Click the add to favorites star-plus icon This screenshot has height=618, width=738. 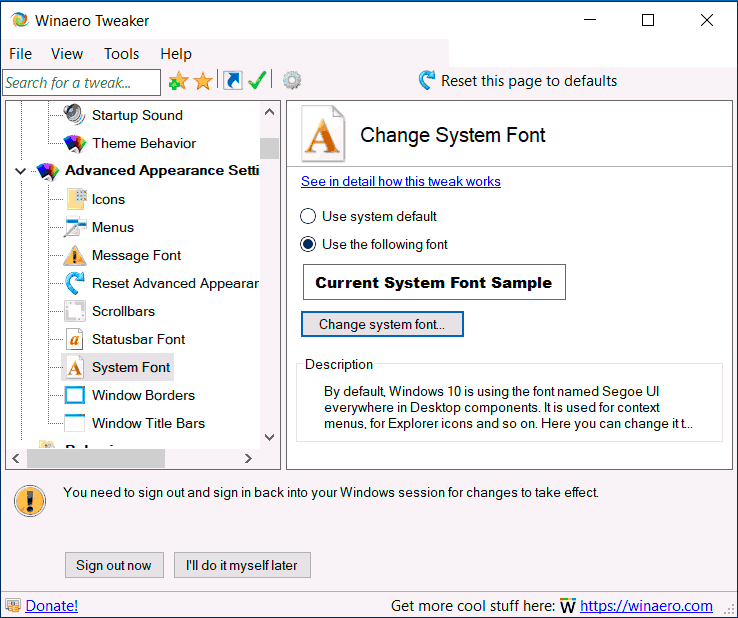tap(178, 81)
